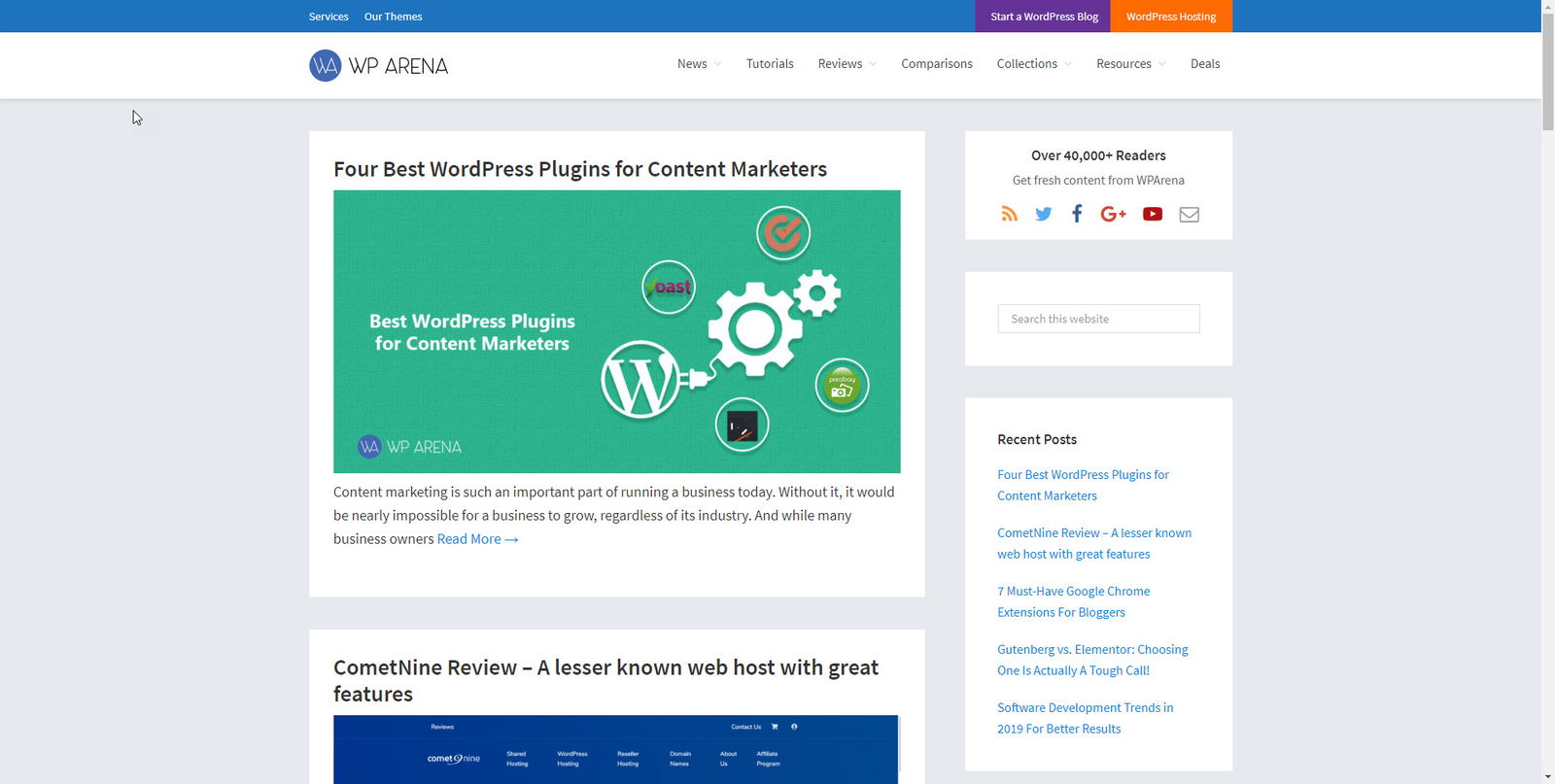Click the WP Arena logo in header
Image resolution: width=1555 pixels, height=784 pixels.
click(x=378, y=65)
